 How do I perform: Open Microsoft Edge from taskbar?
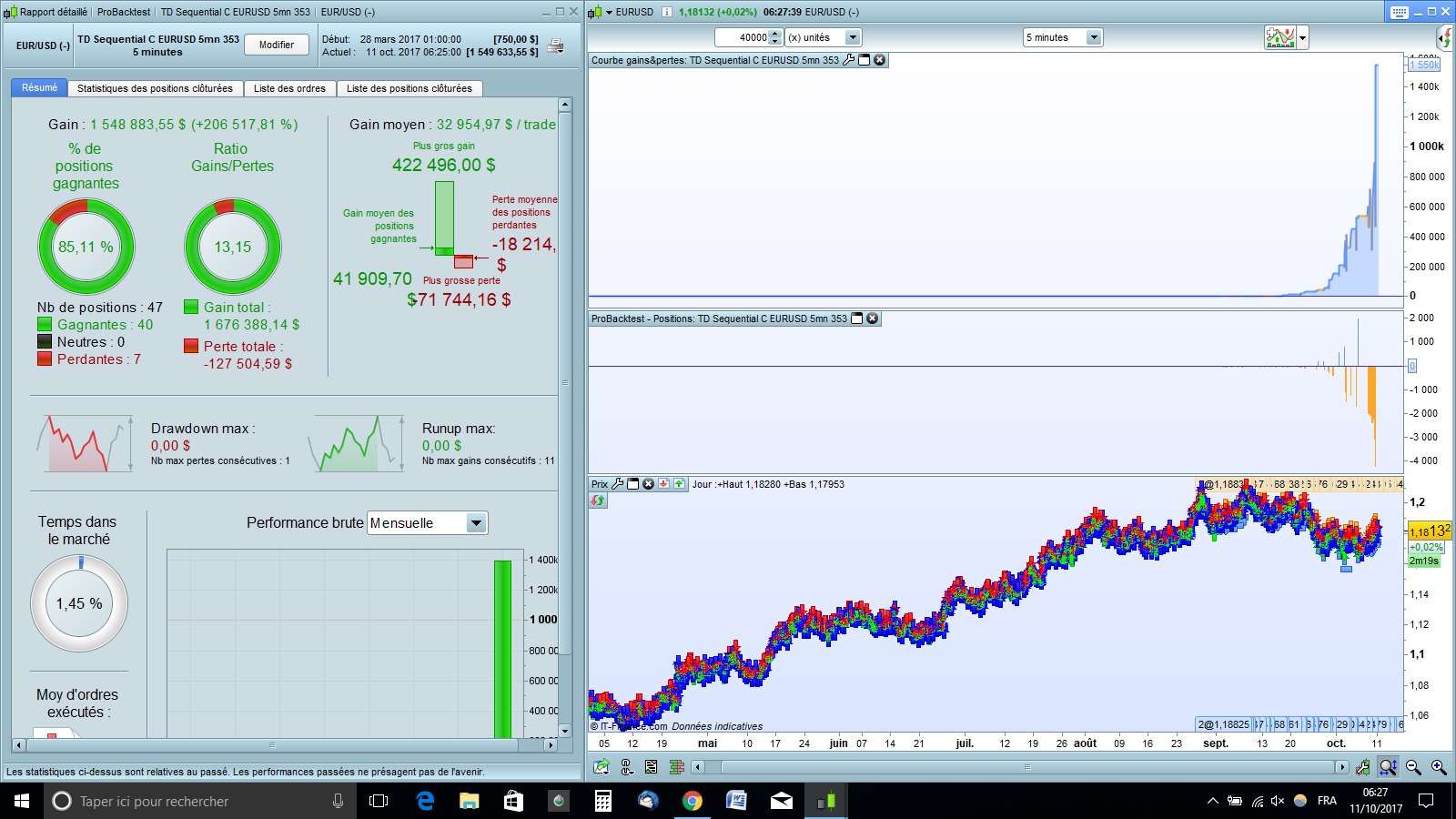click(x=425, y=801)
